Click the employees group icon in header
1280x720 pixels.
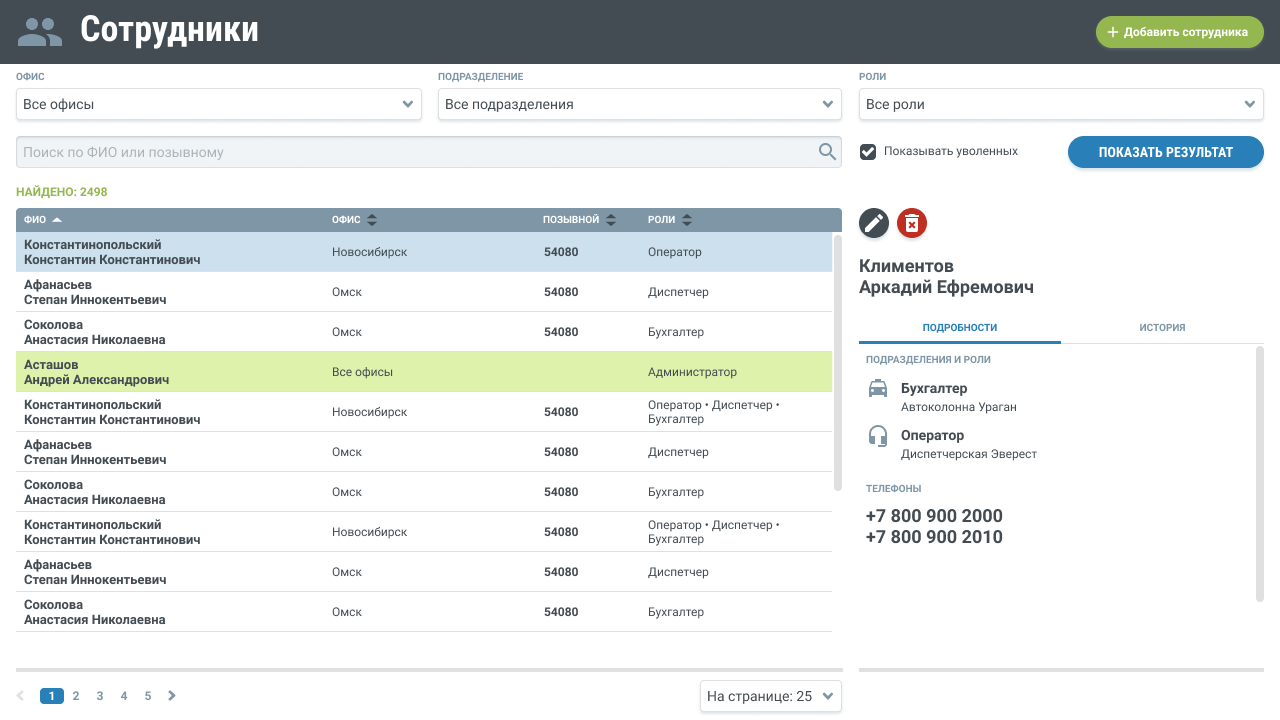40,31
